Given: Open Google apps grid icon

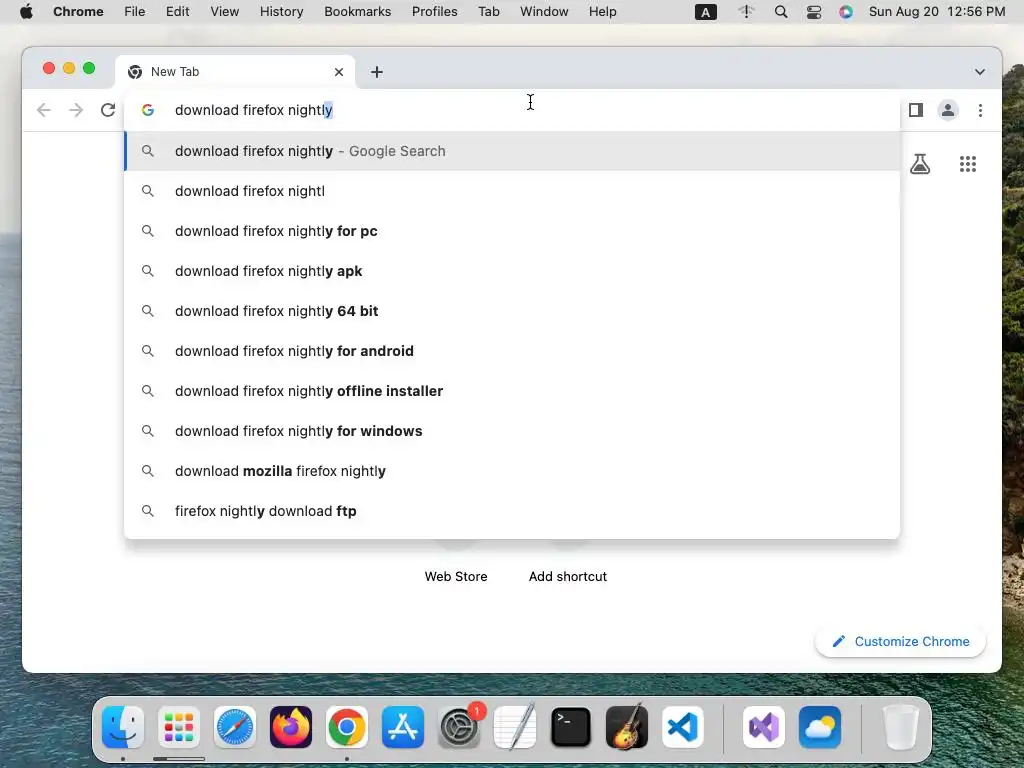Looking at the screenshot, I should (x=968, y=164).
